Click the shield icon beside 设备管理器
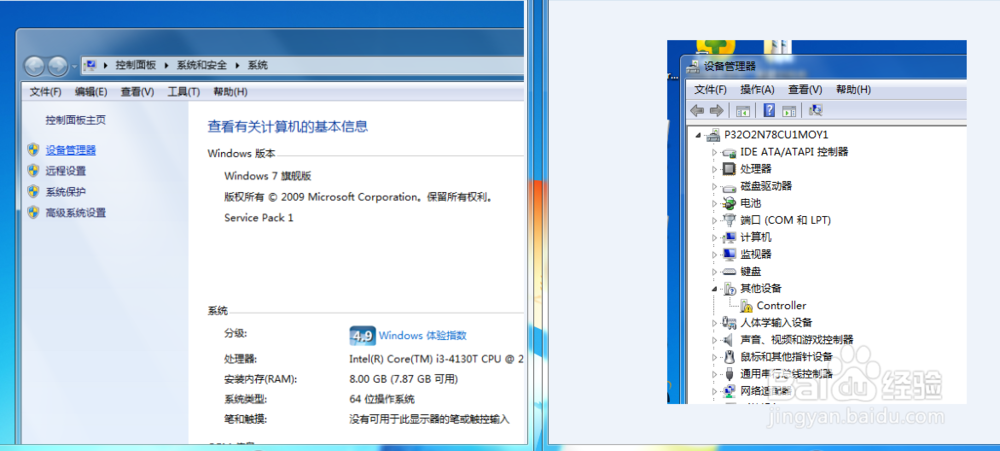Image resolution: width=1000 pixels, height=451 pixels. 33,150
